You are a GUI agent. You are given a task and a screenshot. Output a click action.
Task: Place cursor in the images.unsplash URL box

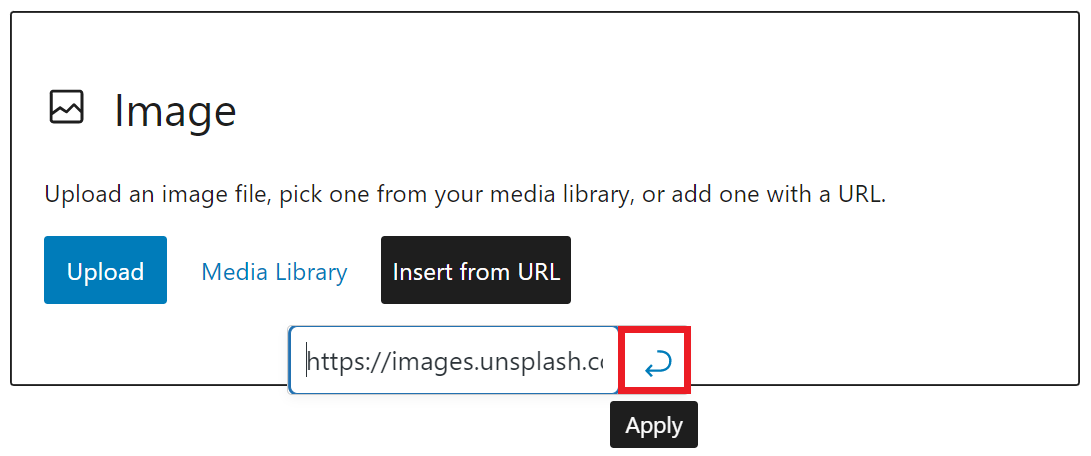coord(455,361)
